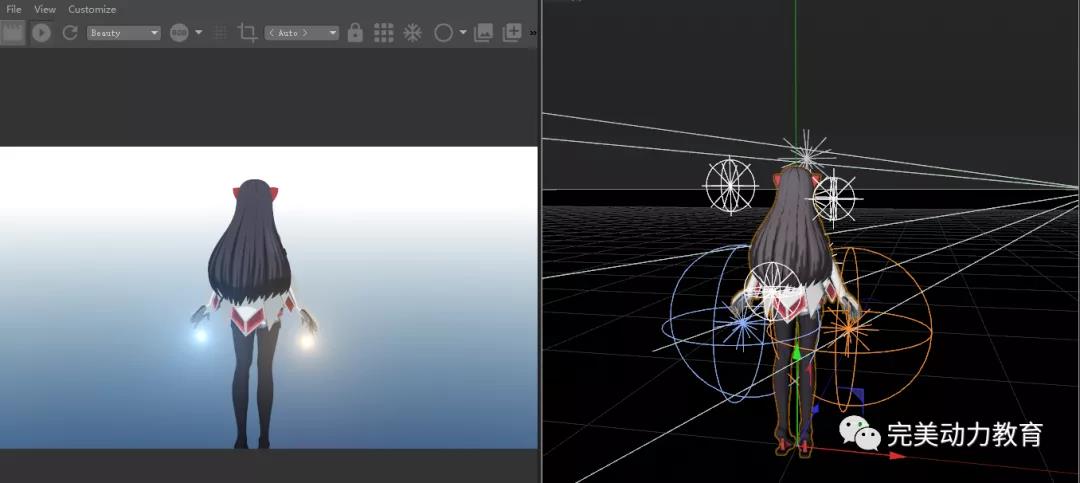
Task: Click the RGB channel display icon
Action: click(179, 33)
